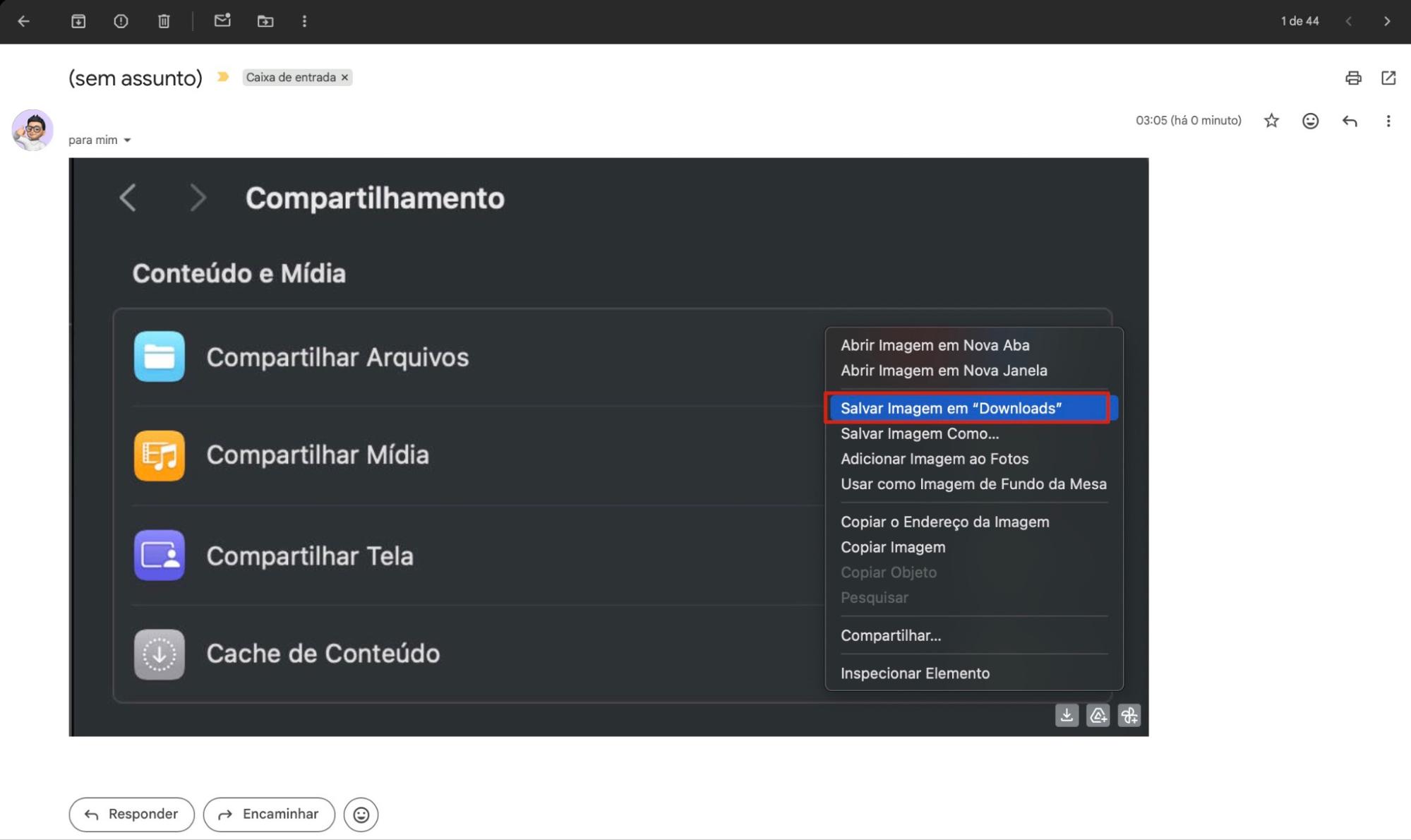
Task: Mark the email as unread
Action: 222,21
